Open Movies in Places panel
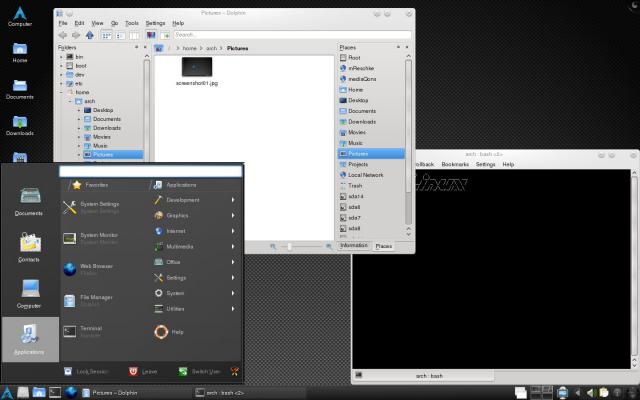This screenshot has height=400, width=640. [353, 132]
